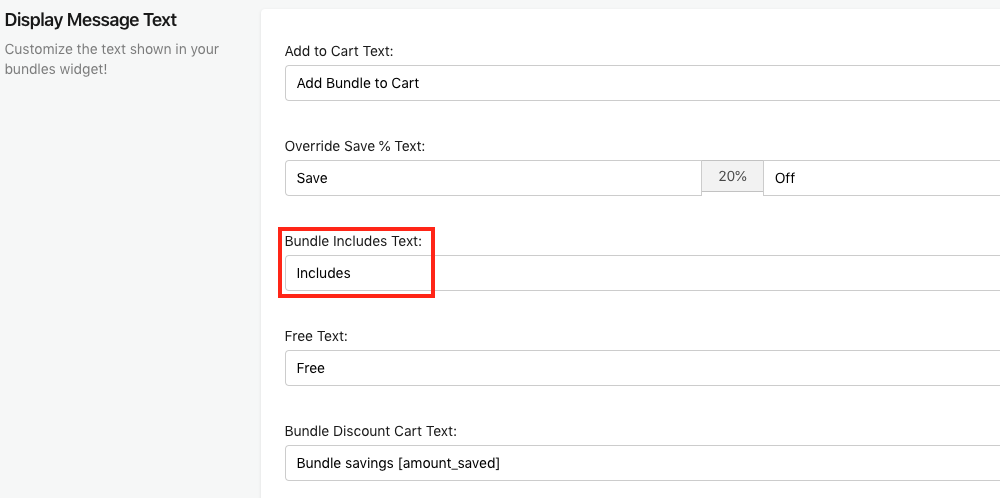Focus the Save prefix text field
The image size is (1000, 498).
pyautogui.click(x=493, y=178)
